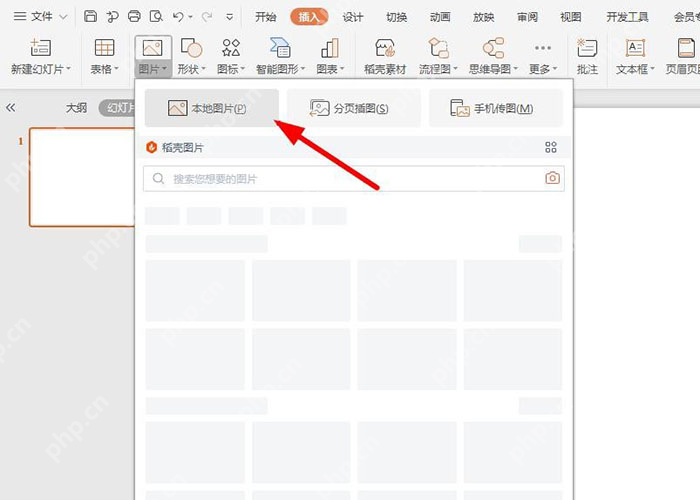The image size is (700, 500).
Task: Expand the 形状 dropdown label
Action: (x=192, y=69)
